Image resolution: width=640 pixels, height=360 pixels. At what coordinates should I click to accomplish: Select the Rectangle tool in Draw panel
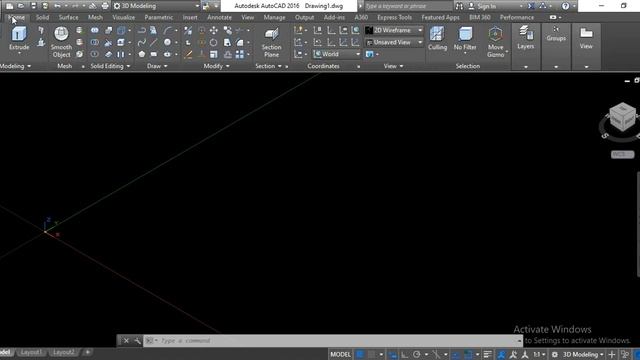(153, 54)
